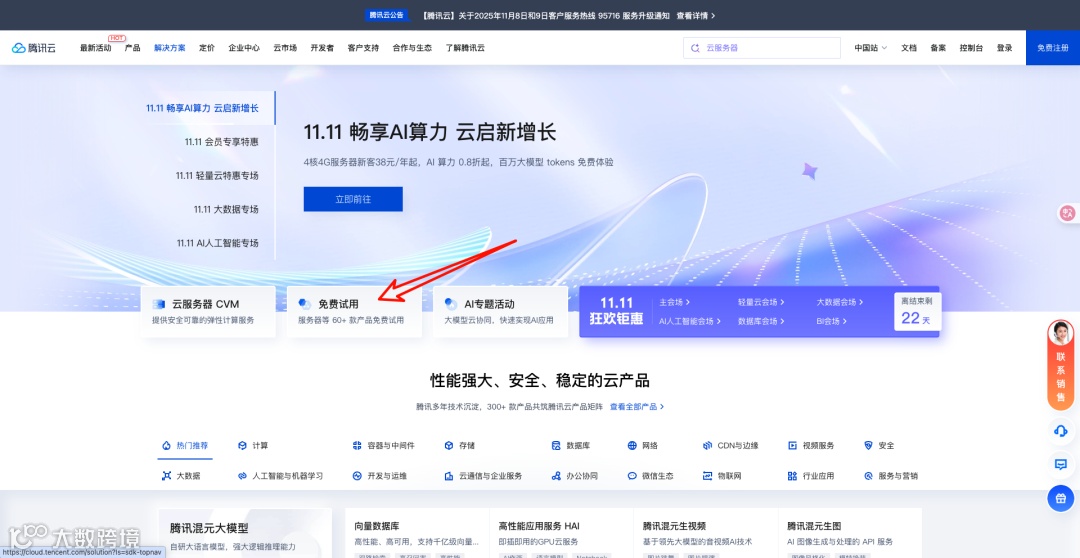
Task: Expand the 中国站 region dropdown
Action: pos(871,48)
